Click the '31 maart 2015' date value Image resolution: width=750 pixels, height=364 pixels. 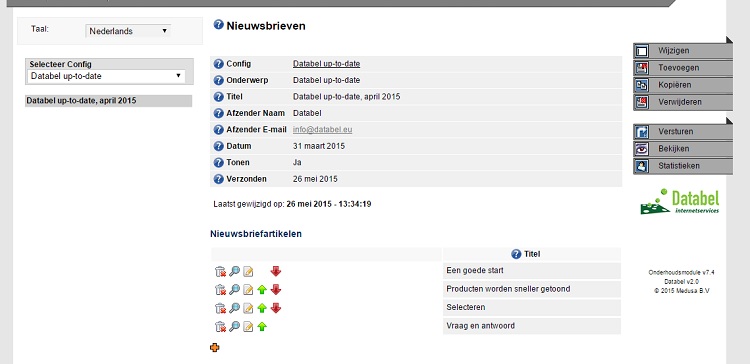point(319,146)
